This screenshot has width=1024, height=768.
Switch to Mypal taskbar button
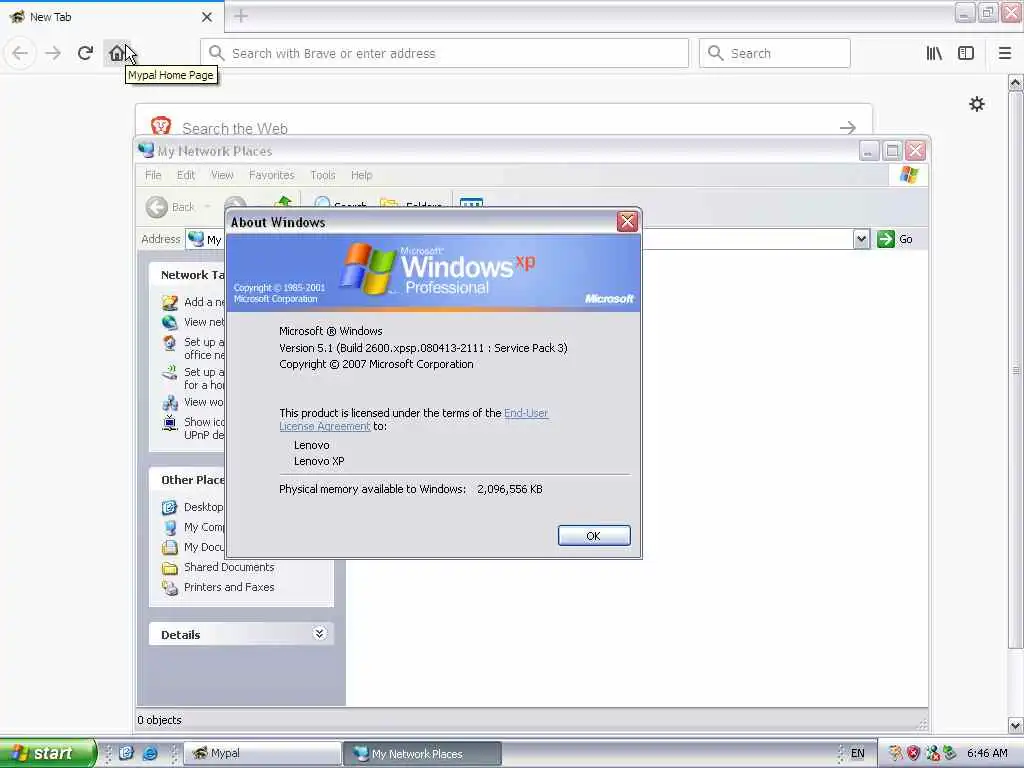click(263, 753)
